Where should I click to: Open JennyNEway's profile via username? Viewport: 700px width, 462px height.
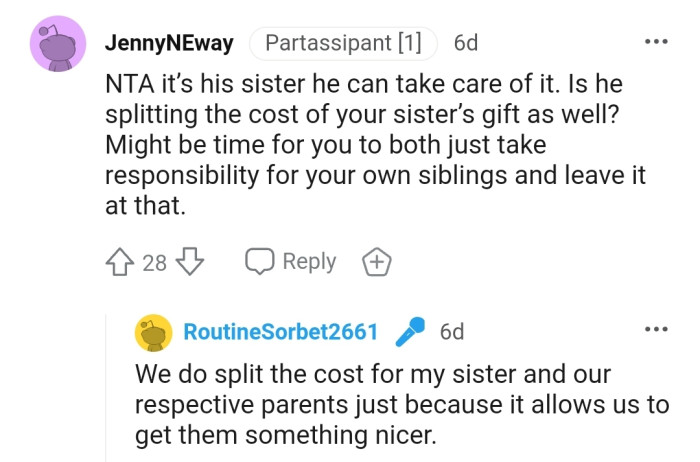click(x=169, y=44)
